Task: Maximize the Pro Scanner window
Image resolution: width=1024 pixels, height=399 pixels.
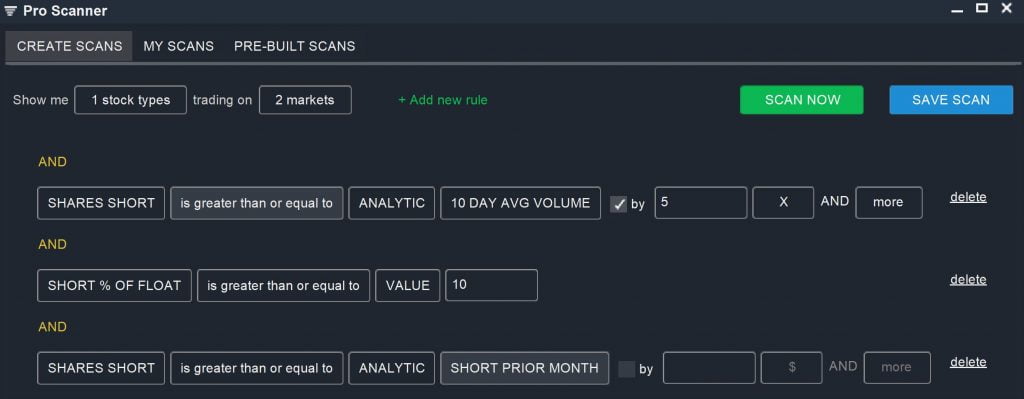Action: click(x=982, y=8)
